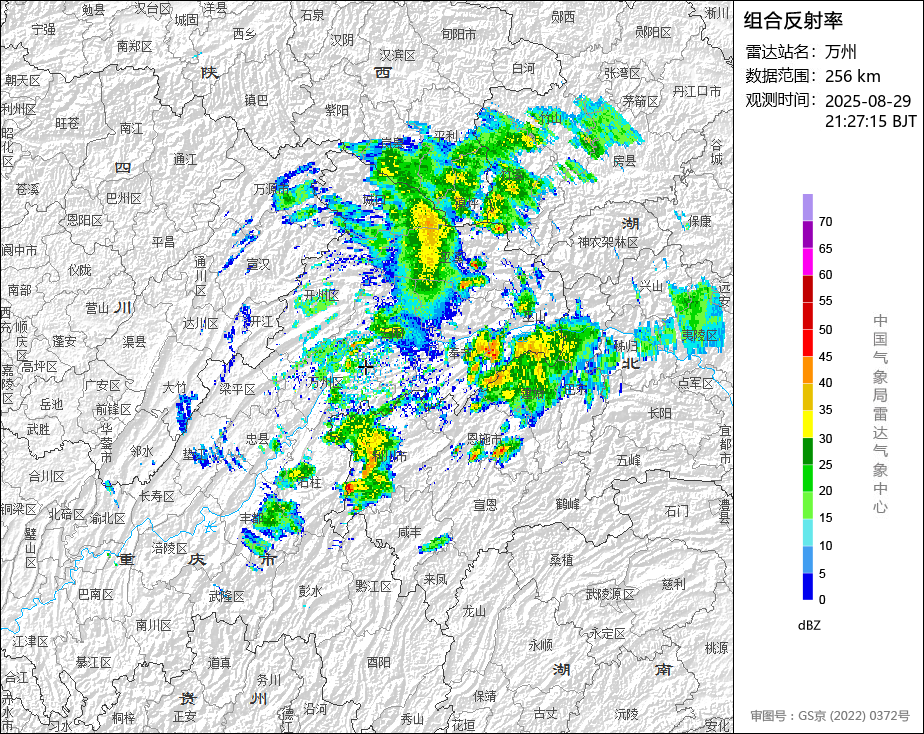
Task: Click the 武隆区 map label
Action: [x=227, y=596]
